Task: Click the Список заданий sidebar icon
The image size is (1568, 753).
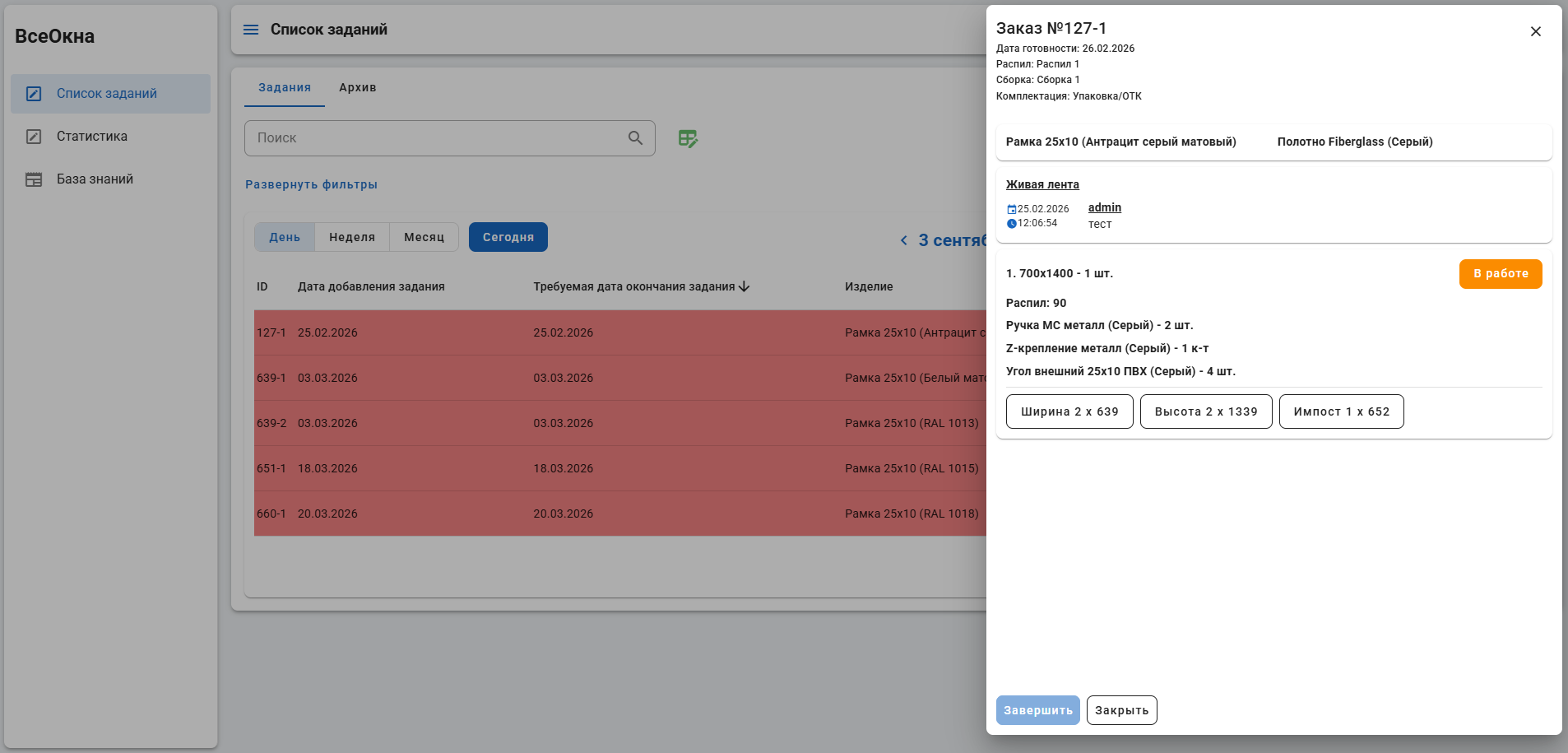Action: [34, 94]
